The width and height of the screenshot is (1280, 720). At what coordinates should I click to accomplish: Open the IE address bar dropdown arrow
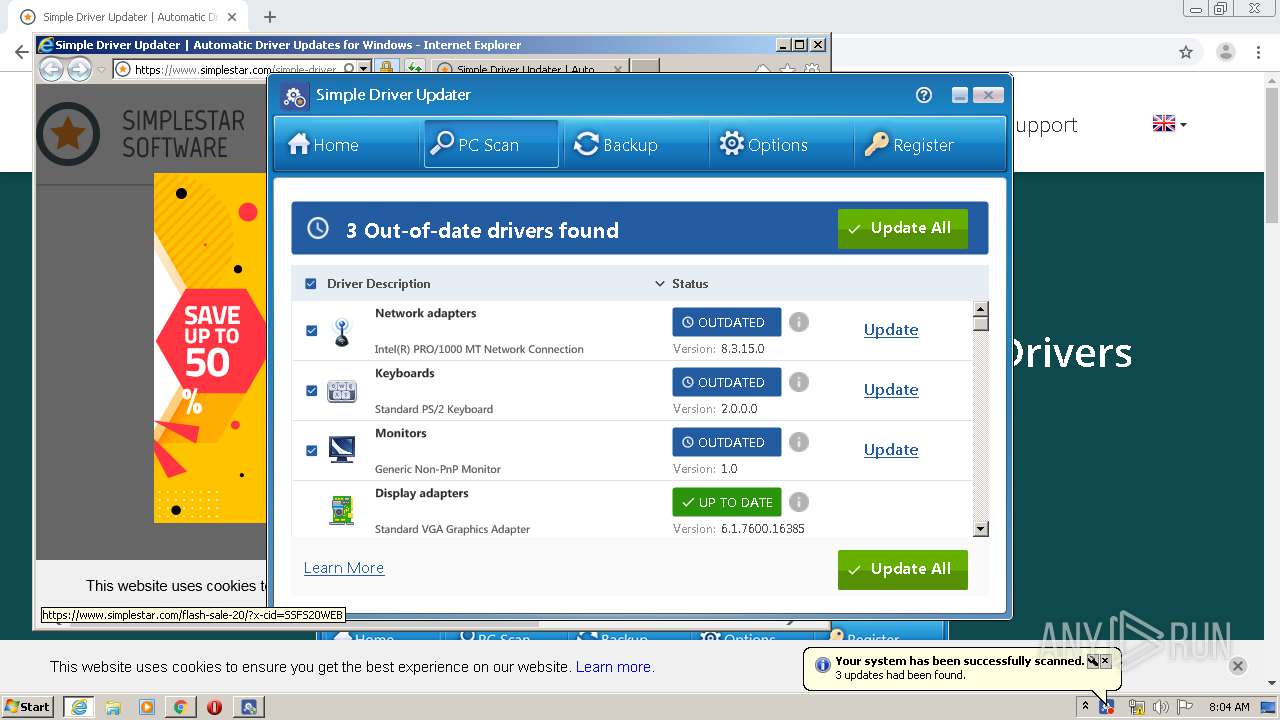364,69
